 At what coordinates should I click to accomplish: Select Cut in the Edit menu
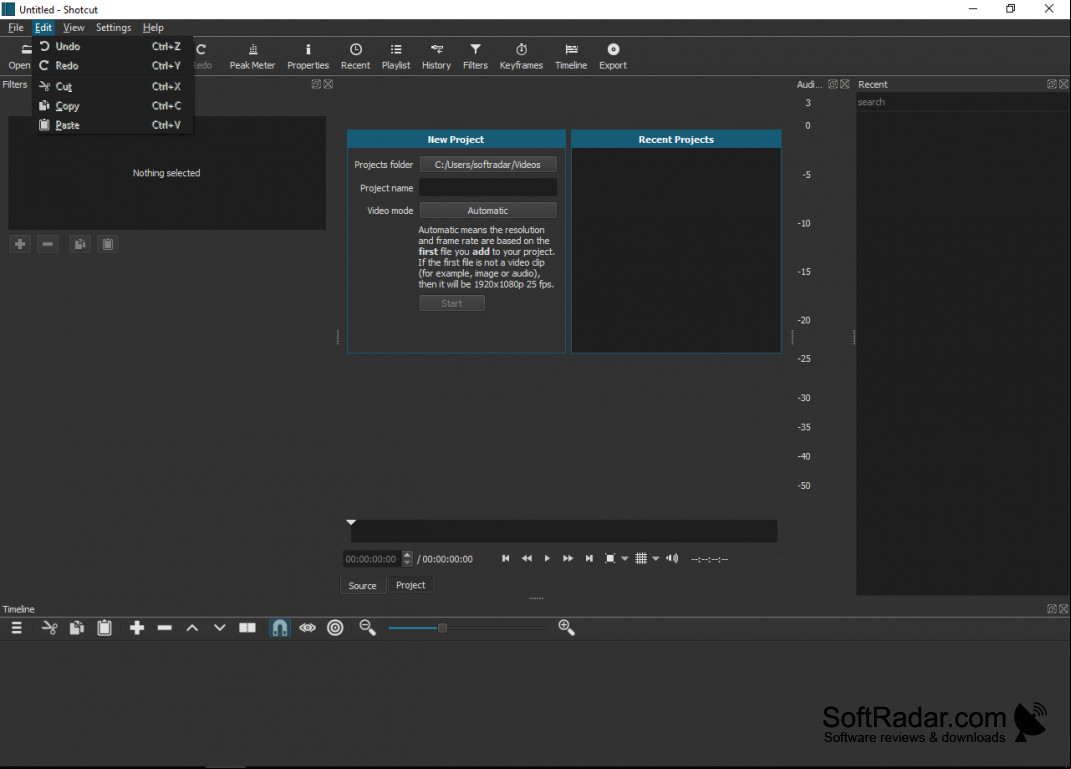(113, 87)
